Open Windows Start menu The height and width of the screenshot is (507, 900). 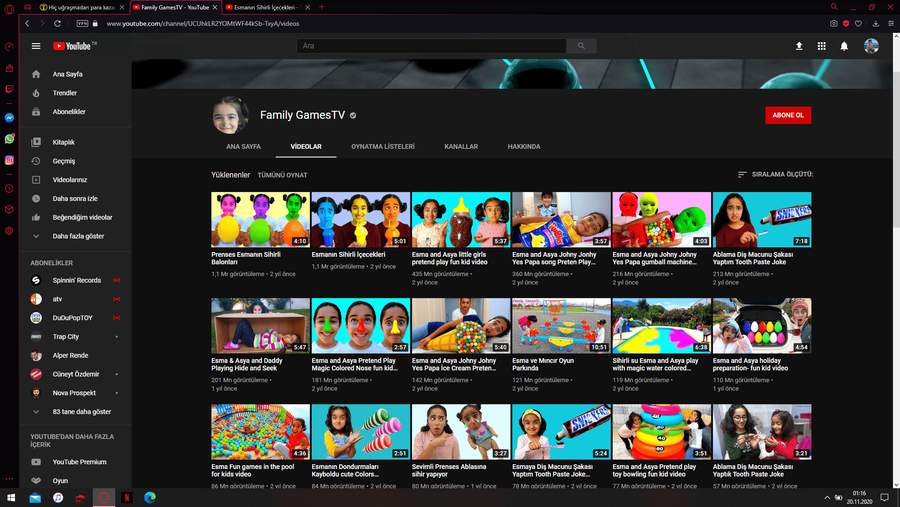(x=11, y=497)
